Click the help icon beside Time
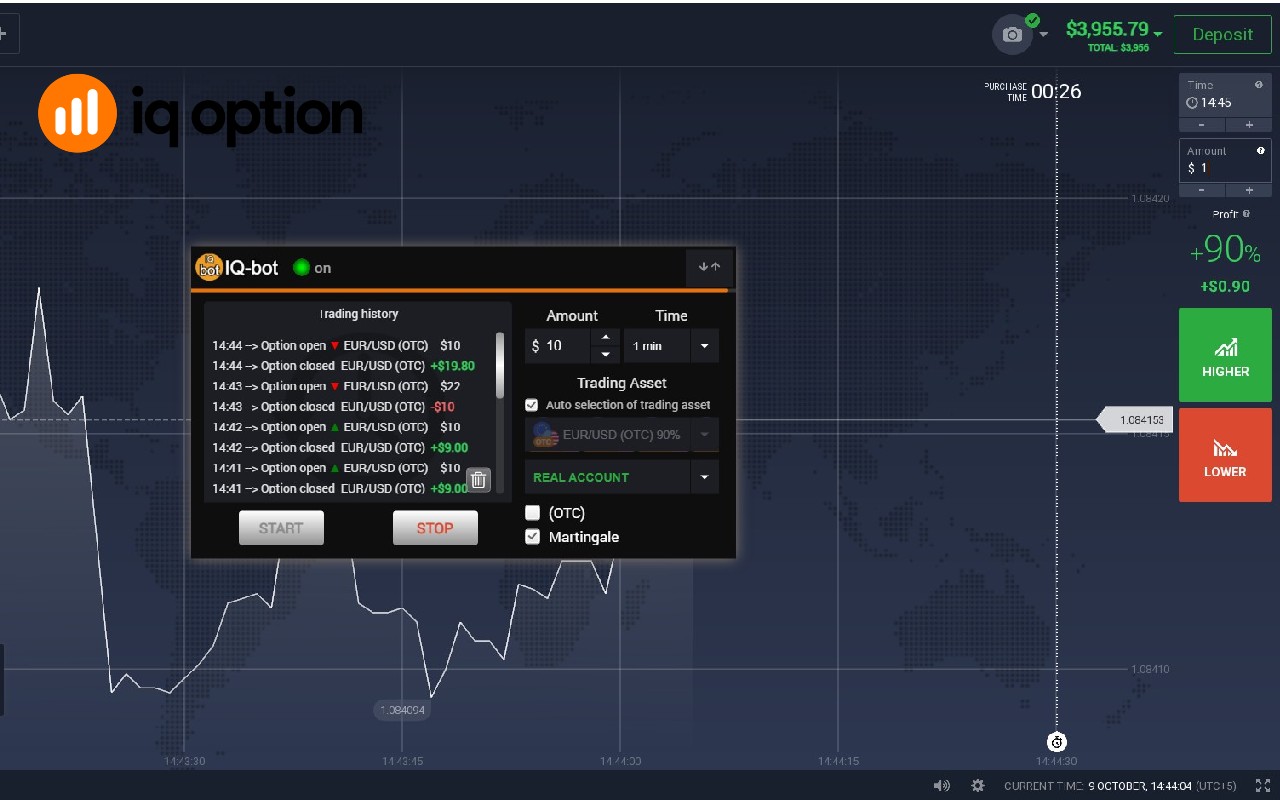Viewport: 1280px width, 800px height. click(1258, 85)
